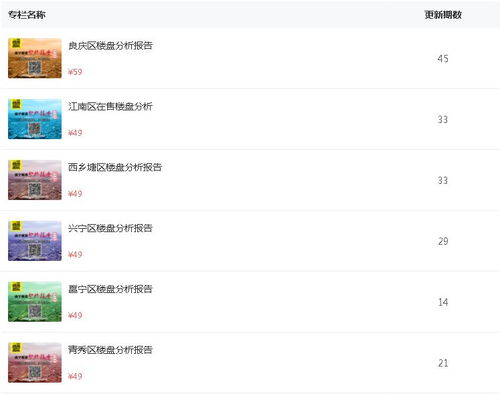The height and width of the screenshot is (394, 500).
Task: Open the brown 西乡塘区 column thumbnail
Action: pos(35,180)
